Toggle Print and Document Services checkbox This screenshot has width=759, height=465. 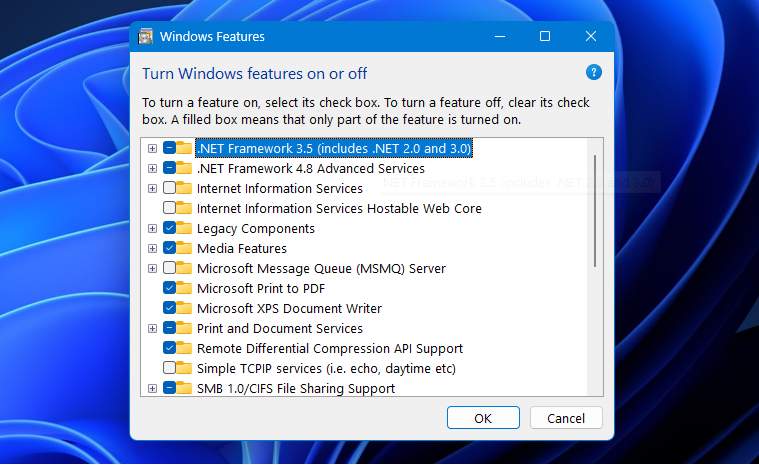click(x=169, y=328)
